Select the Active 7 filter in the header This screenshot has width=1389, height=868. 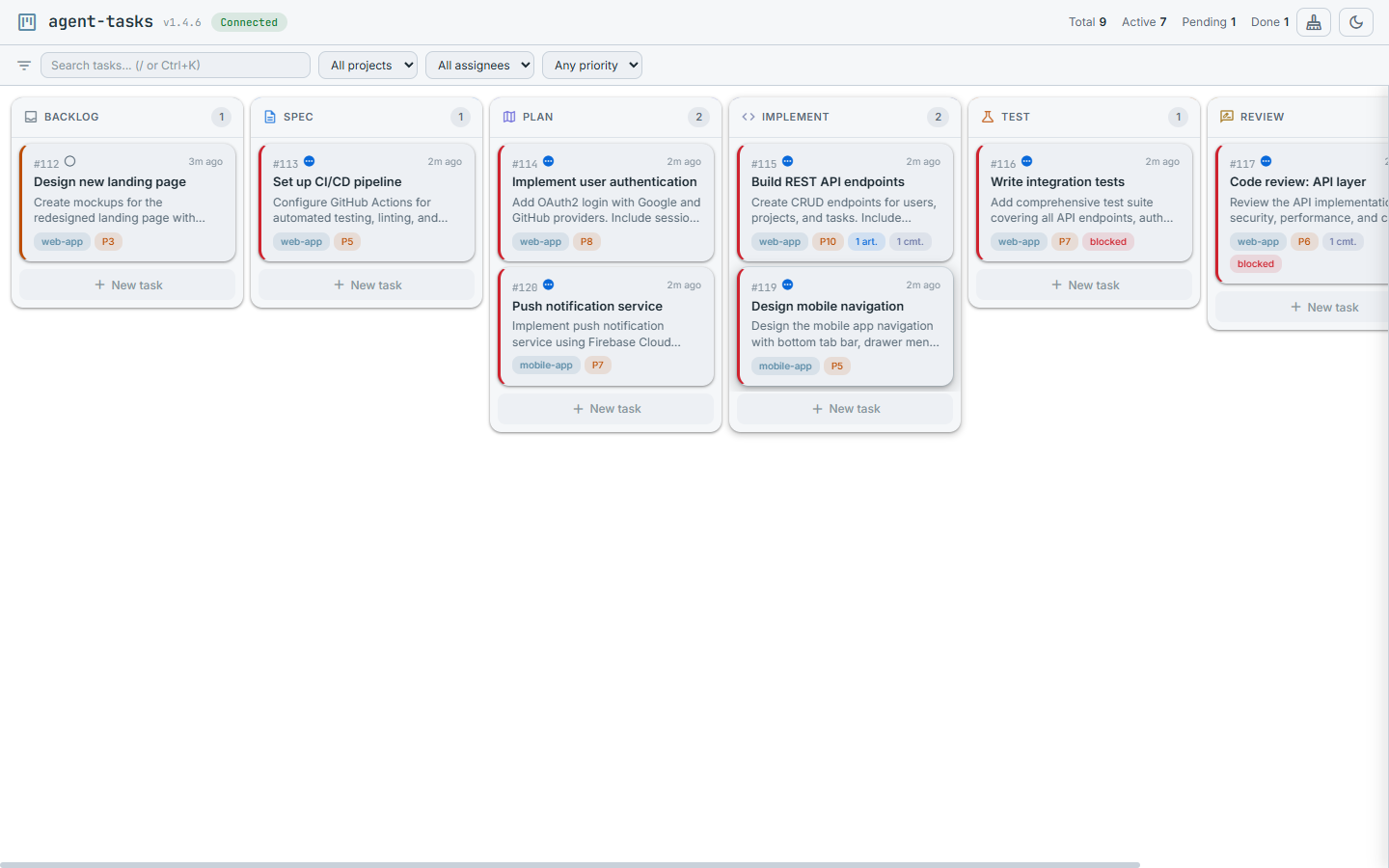tap(1143, 21)
